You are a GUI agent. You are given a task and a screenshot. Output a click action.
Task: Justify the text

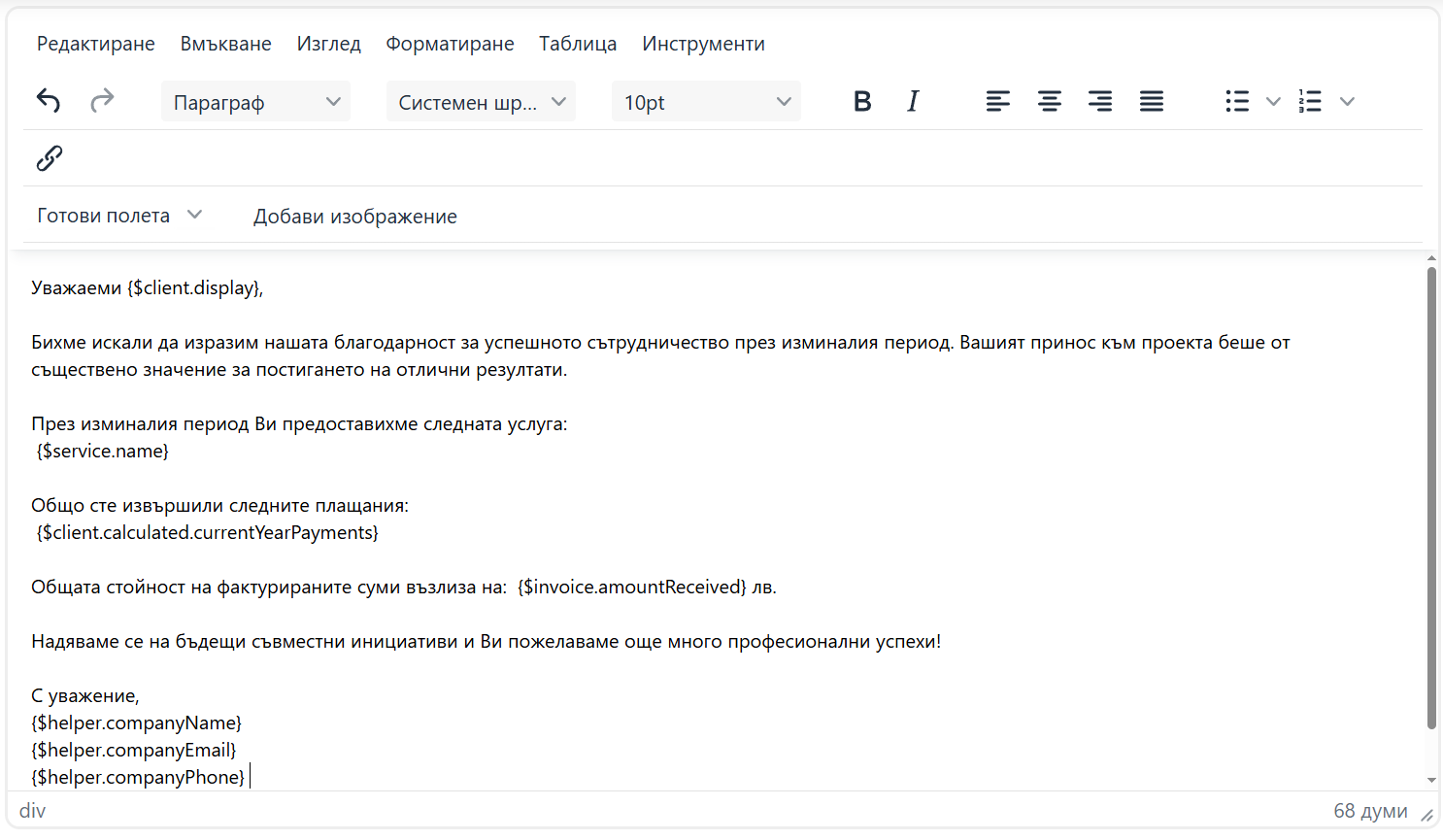(1152, 101)
